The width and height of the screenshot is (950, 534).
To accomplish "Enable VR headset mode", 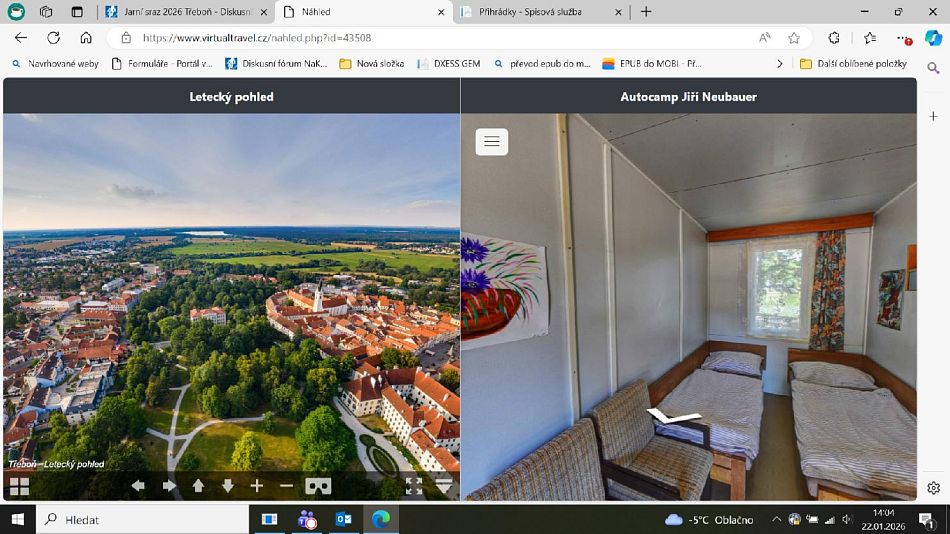I will pos(319,486).
